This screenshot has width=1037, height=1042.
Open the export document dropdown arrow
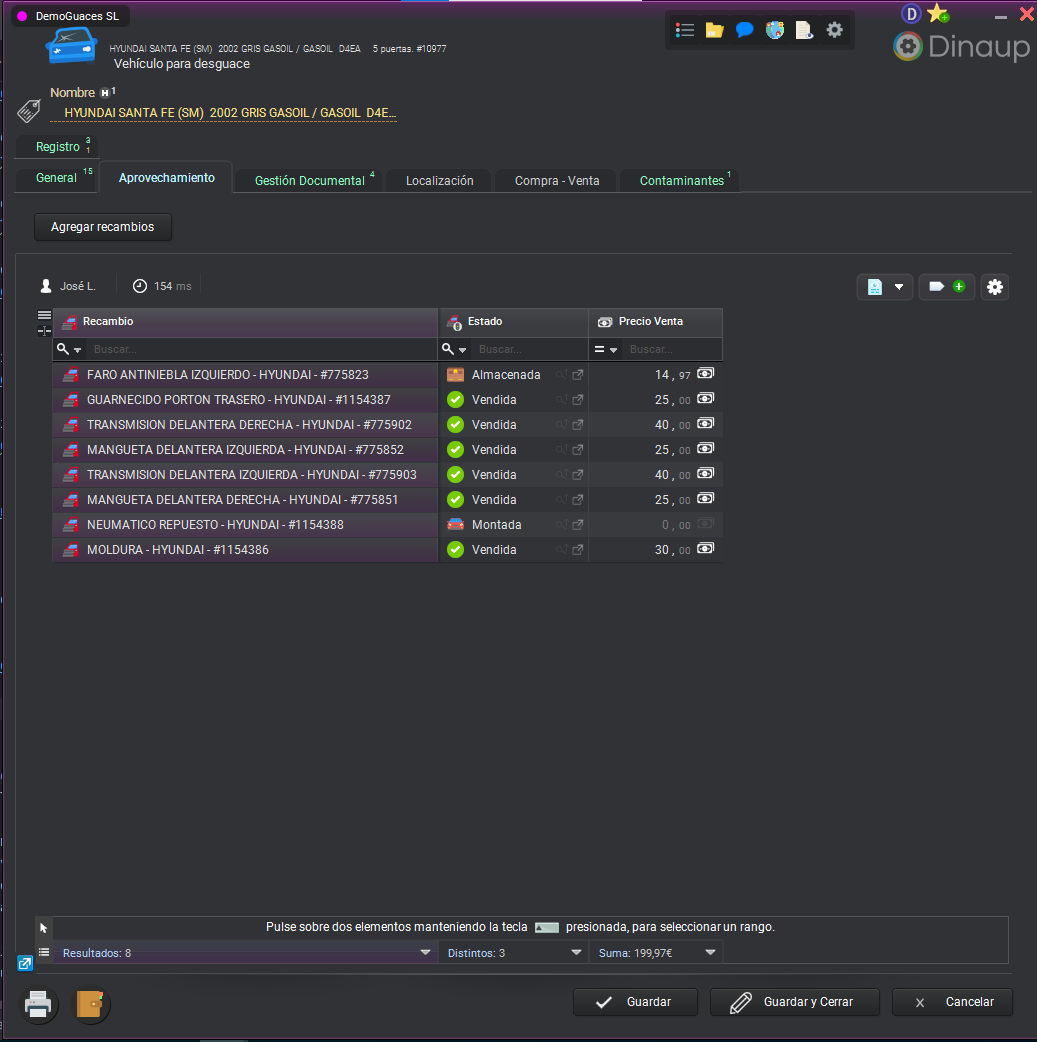pyautogui.click(x=898, y=287)
